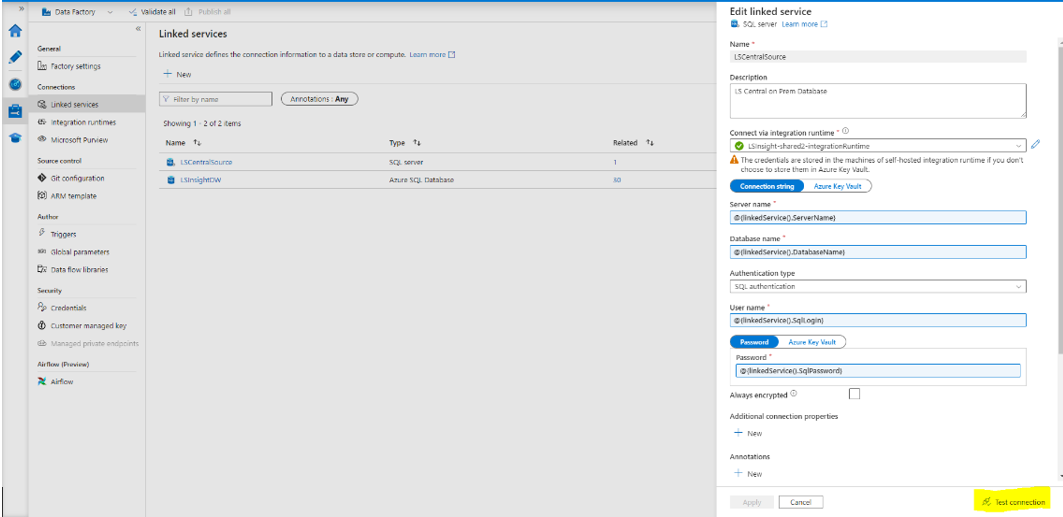The width and height of the screenshot is (1063, 517).
Task: Select Connection string option
Action: click(766, 186)
